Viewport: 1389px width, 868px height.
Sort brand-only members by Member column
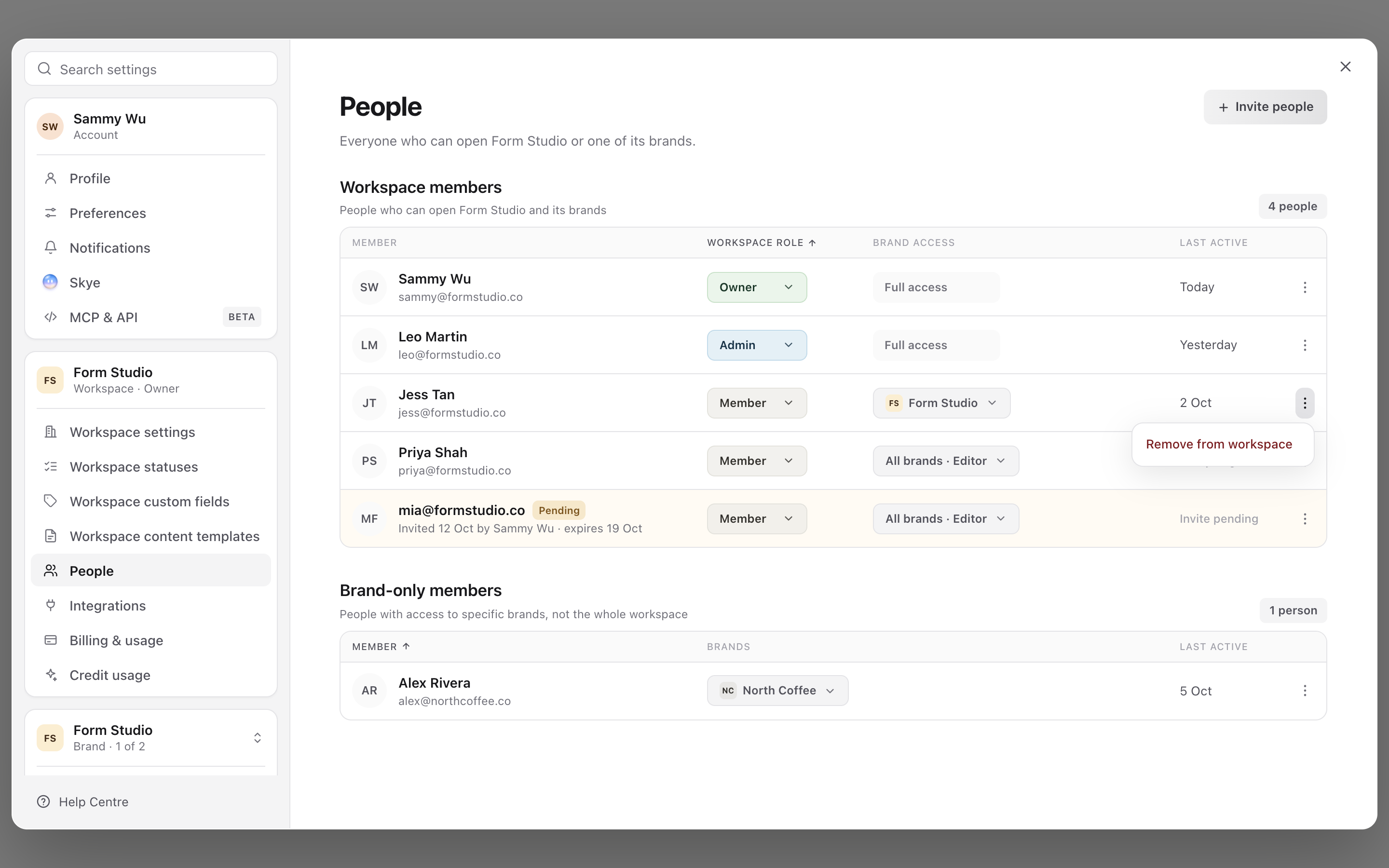tap(381, 647)
